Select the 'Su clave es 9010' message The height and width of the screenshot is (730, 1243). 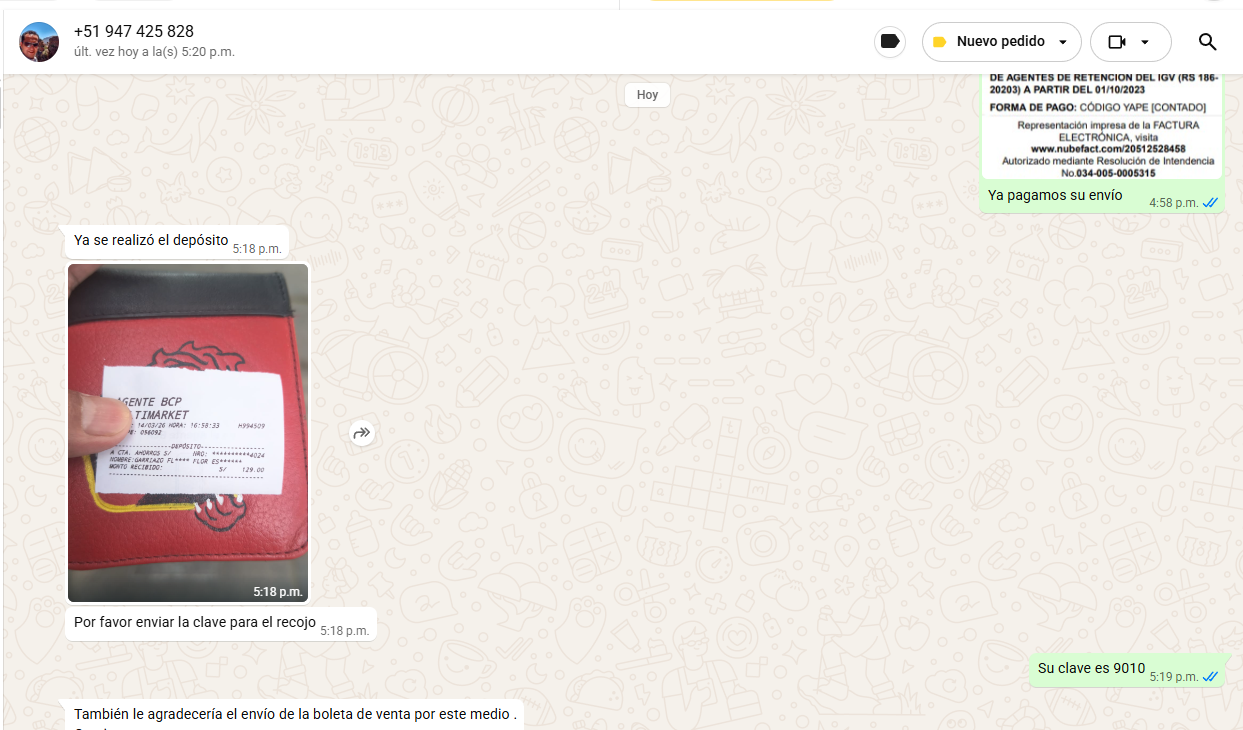pyautogui.click(x=1091, y=669)
